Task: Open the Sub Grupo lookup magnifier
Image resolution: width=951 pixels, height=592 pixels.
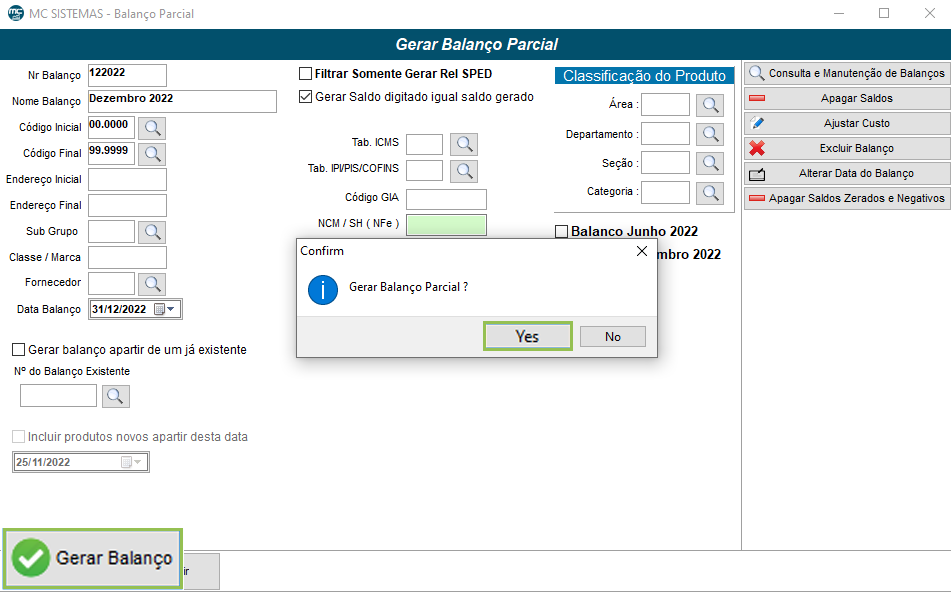Action: pyautogui.click(x=151, y=232)
